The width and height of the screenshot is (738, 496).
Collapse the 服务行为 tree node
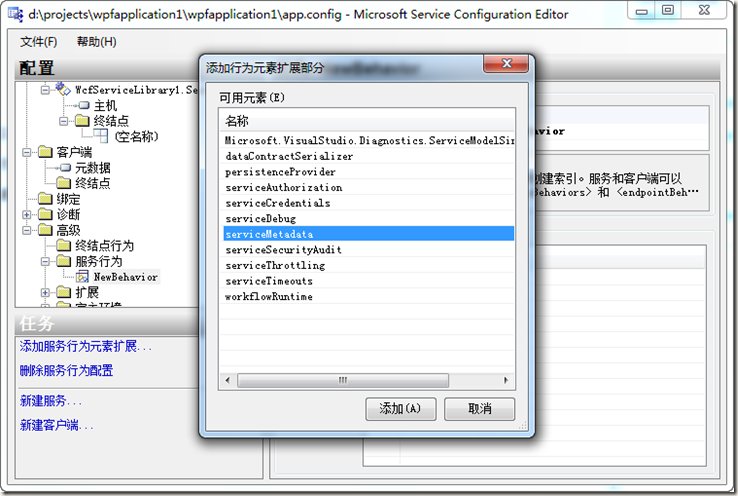[x=45, y=261]
